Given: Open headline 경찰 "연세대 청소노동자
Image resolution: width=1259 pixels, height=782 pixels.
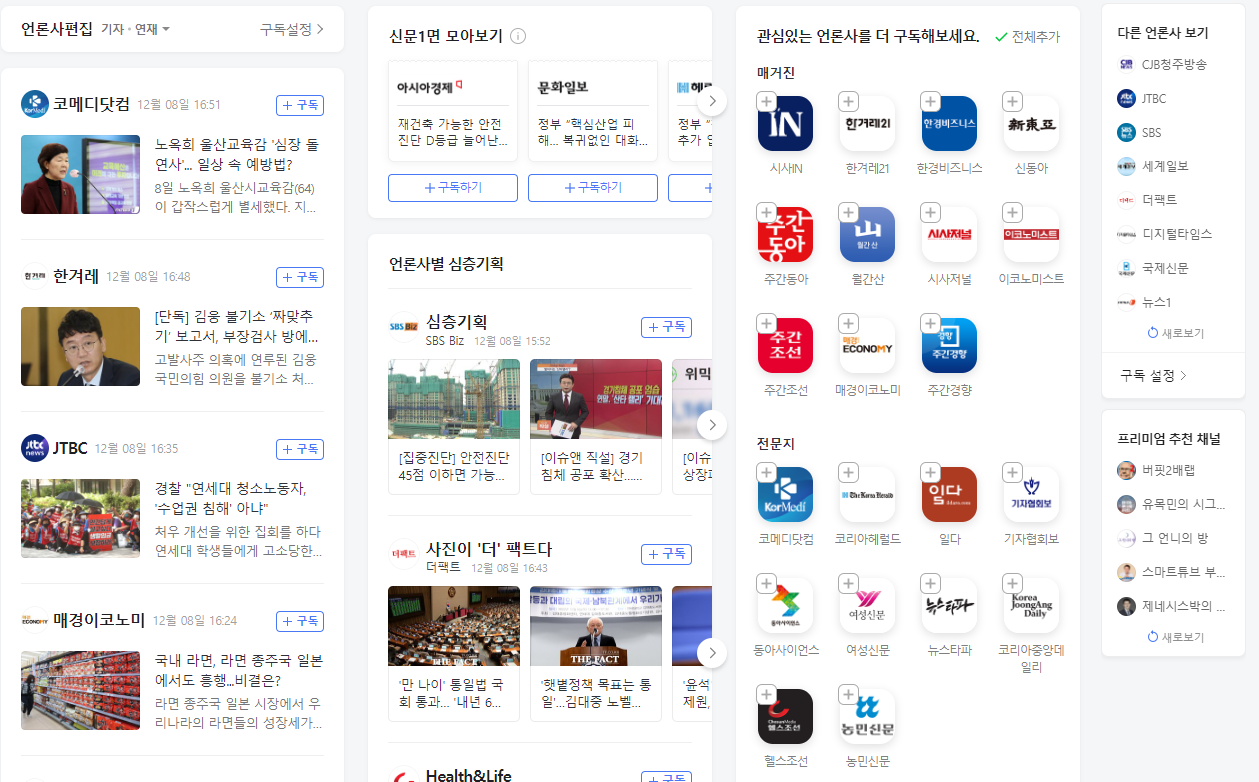Looking at the screenshot, I should coord(231,498).
